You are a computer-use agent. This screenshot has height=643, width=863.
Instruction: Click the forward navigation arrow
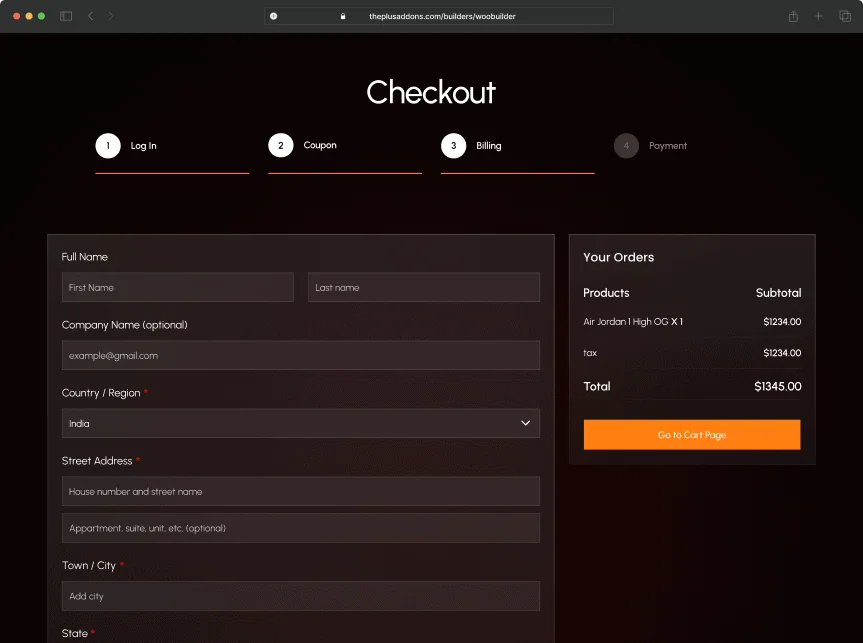[110, 16]
